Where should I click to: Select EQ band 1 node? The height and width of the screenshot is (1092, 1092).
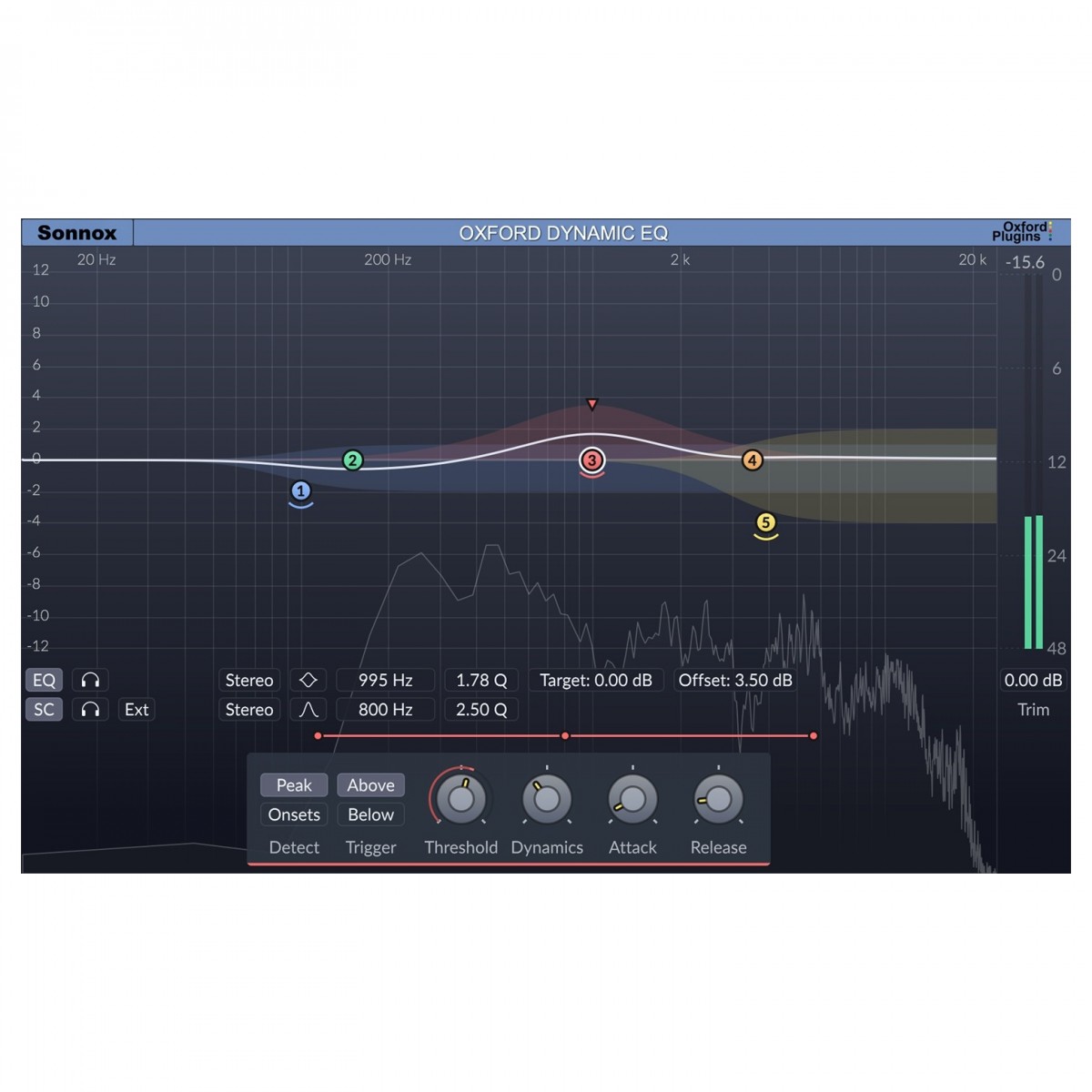[x=300, y=491]
